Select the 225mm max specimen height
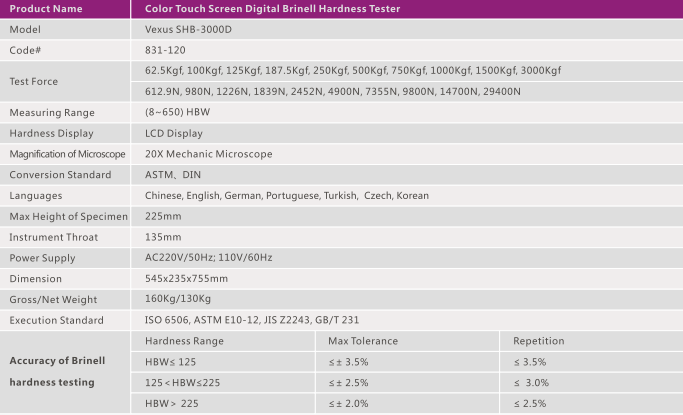 [163, 216]
